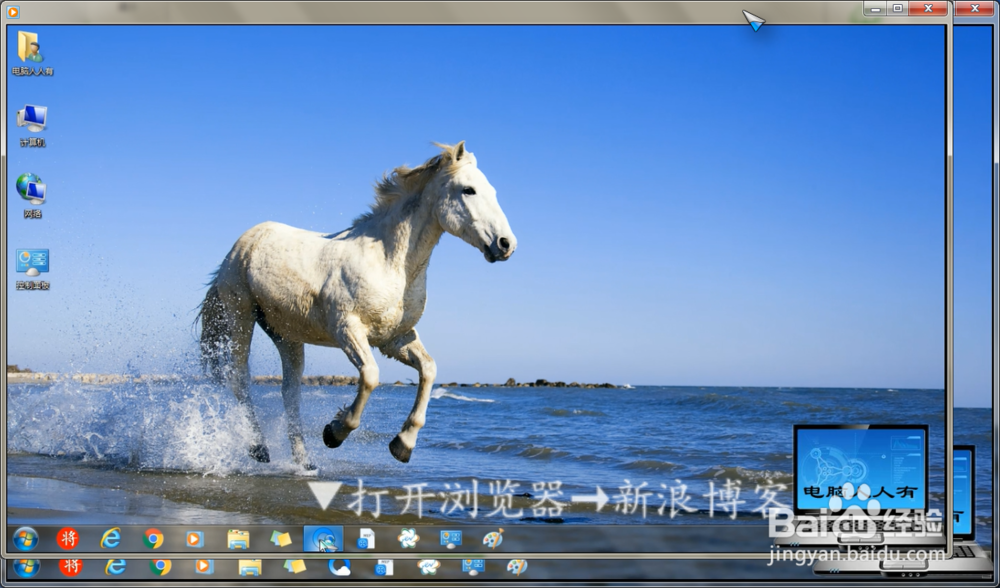1000x588 pixels.
Task: Close the front player window
Action: point(929,8)
